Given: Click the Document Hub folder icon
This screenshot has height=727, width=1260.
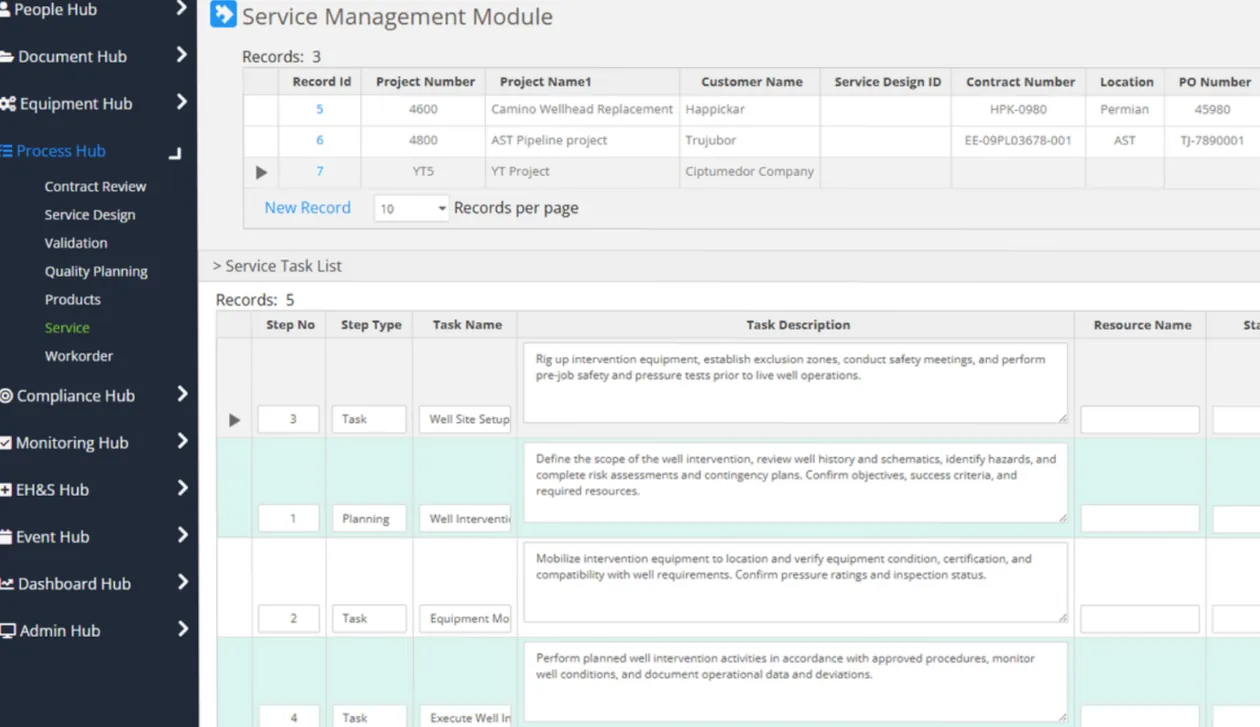Looking at the screenshot, I should point(6,57).
